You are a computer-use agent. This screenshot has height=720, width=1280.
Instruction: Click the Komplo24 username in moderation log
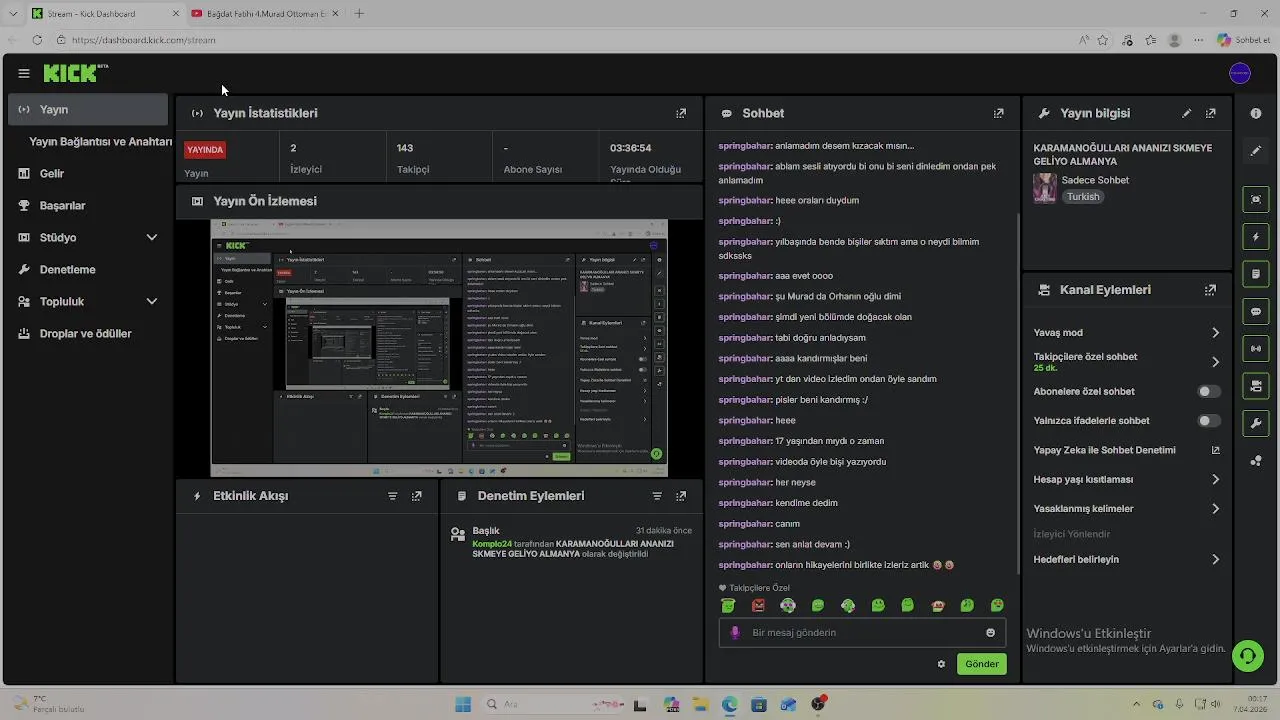tap(492, 544)
